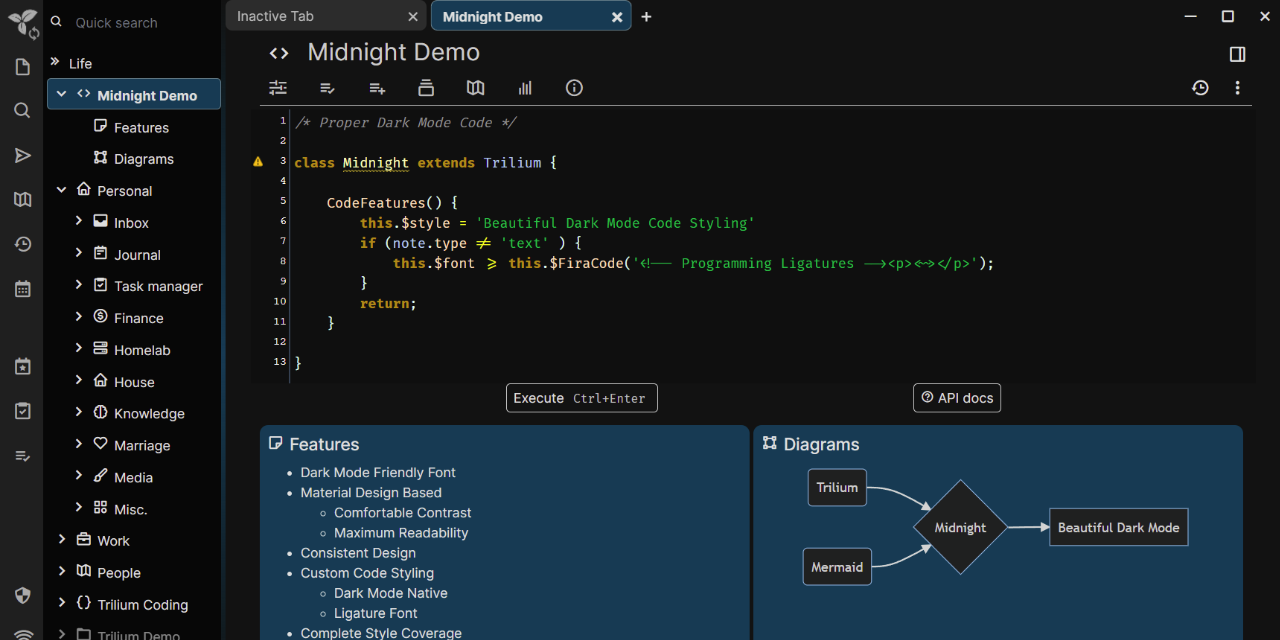1280x640 pixels.
Task: Click the sync status wifi icon
Action: coord(22,633)
